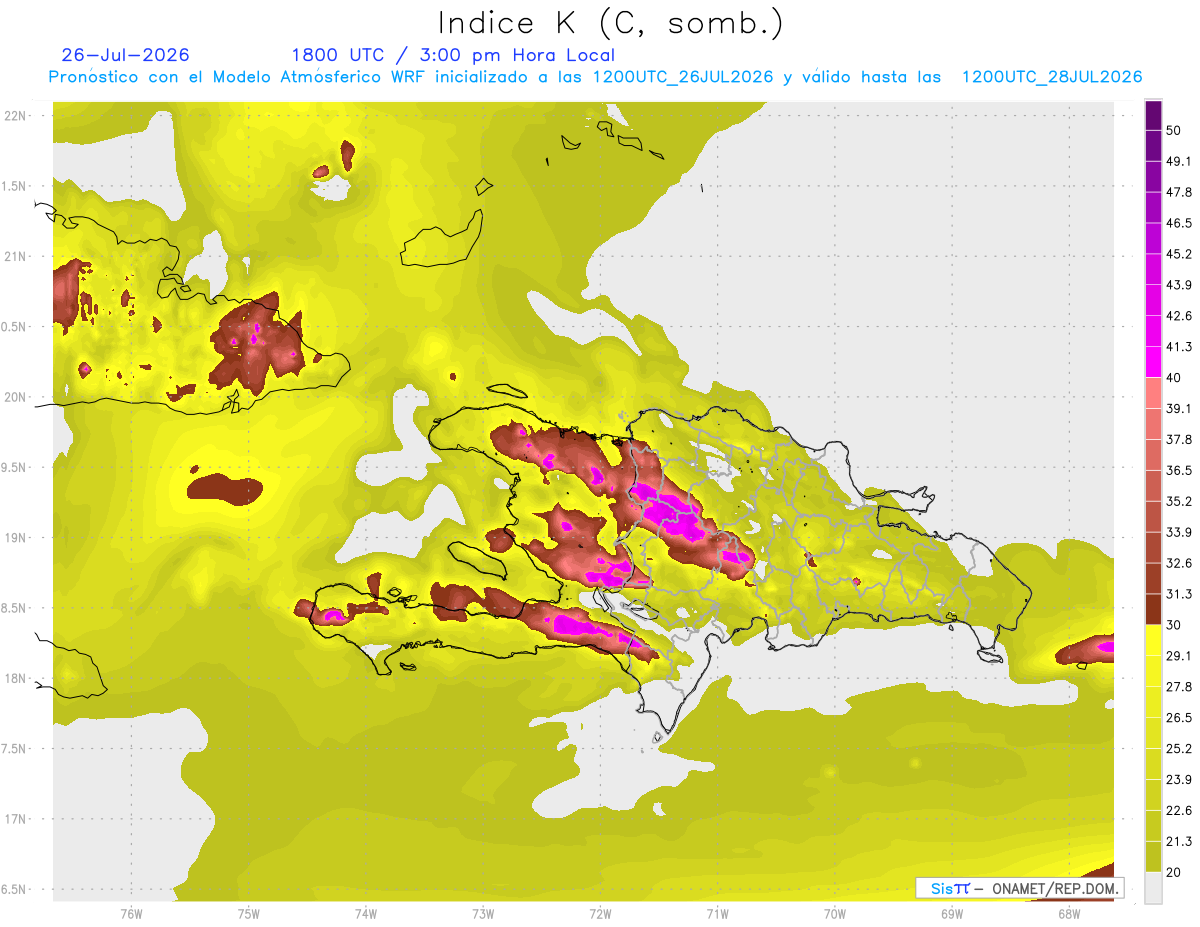Screen dimensions: 1200x927
Task: Click the bright yellow swatch between 29.1 and 30
Action: 1154,640
